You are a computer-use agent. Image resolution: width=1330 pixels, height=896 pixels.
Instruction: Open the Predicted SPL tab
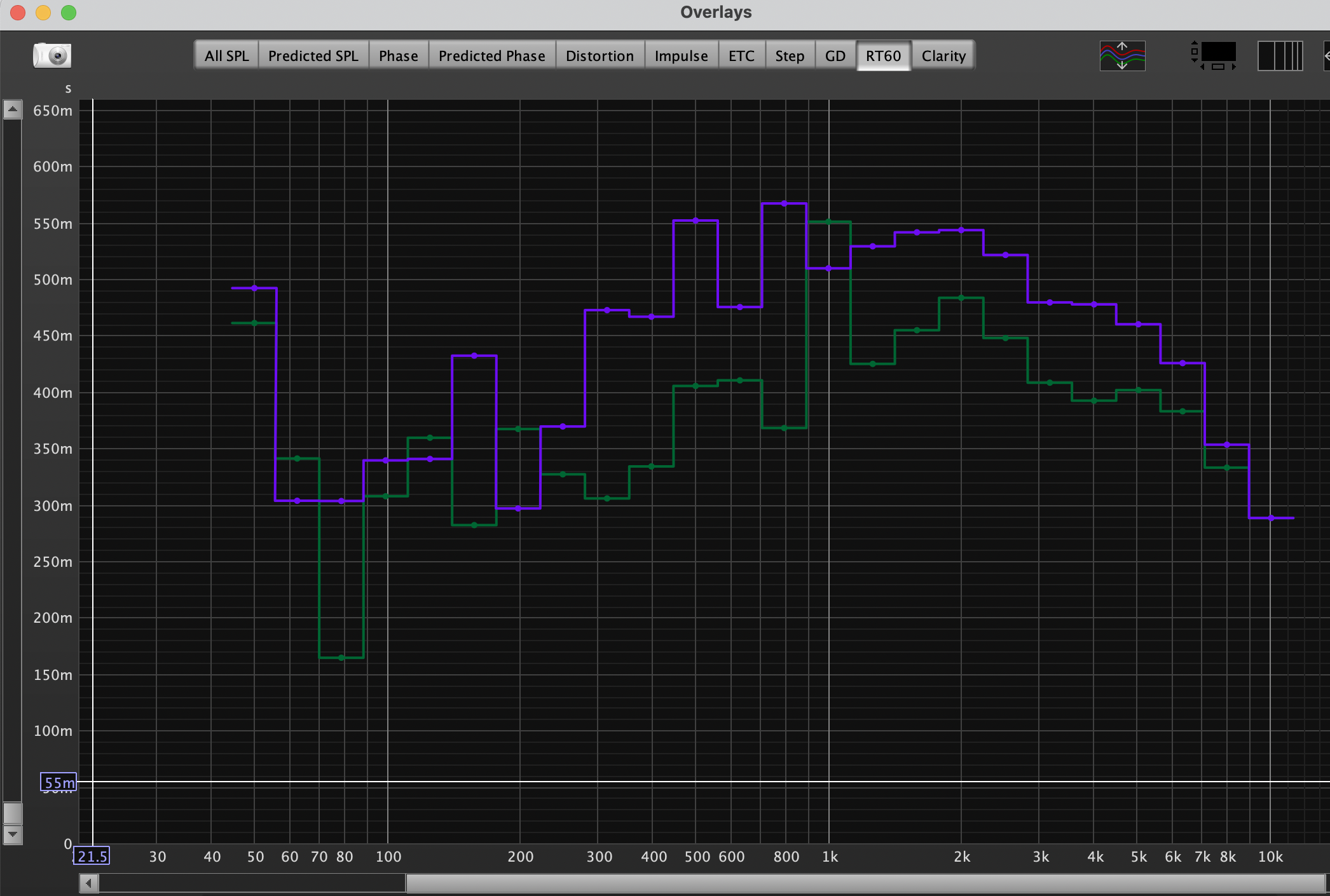coord(313,56)
